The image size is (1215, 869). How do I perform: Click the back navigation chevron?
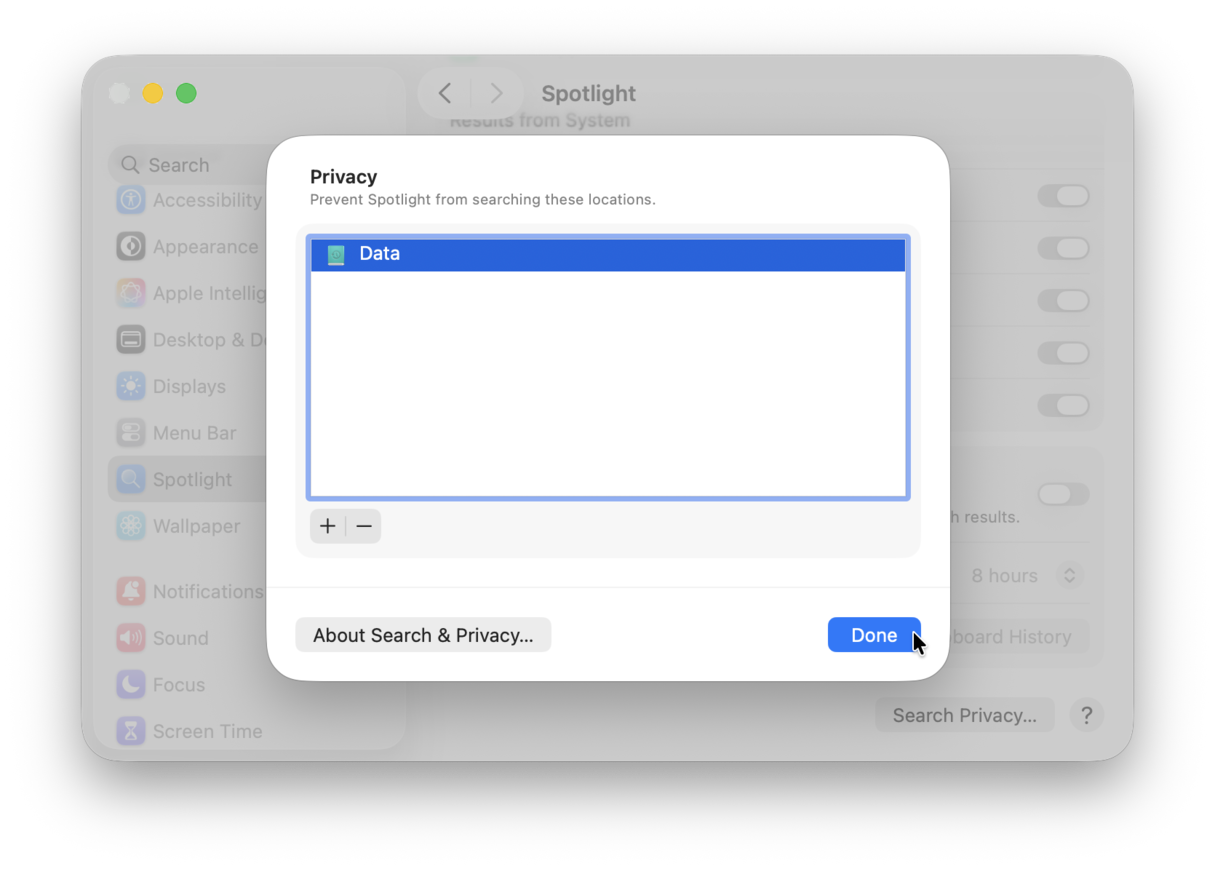coord(443,92)
